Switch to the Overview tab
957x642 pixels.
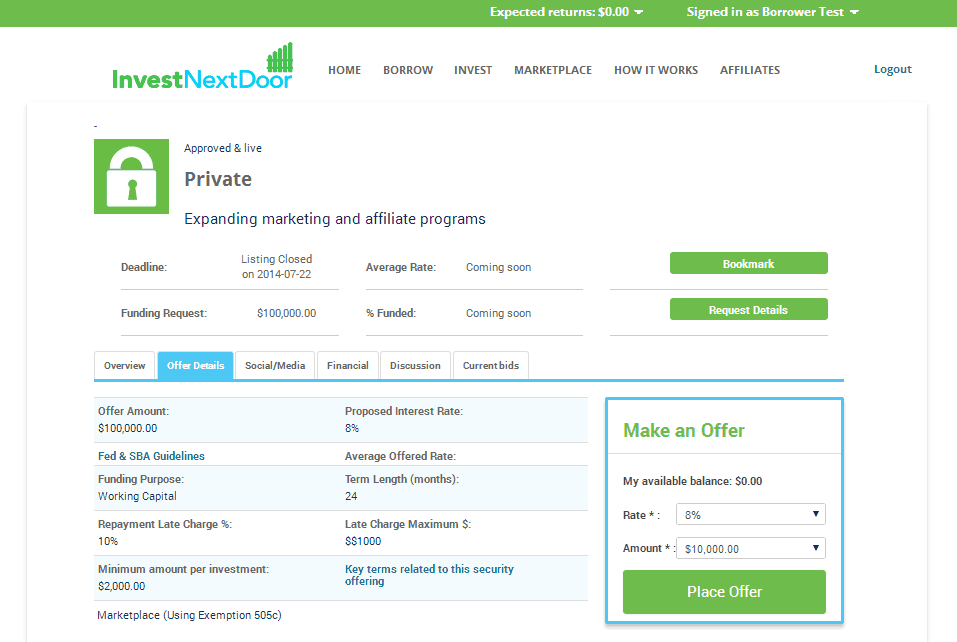click(125, 366)
